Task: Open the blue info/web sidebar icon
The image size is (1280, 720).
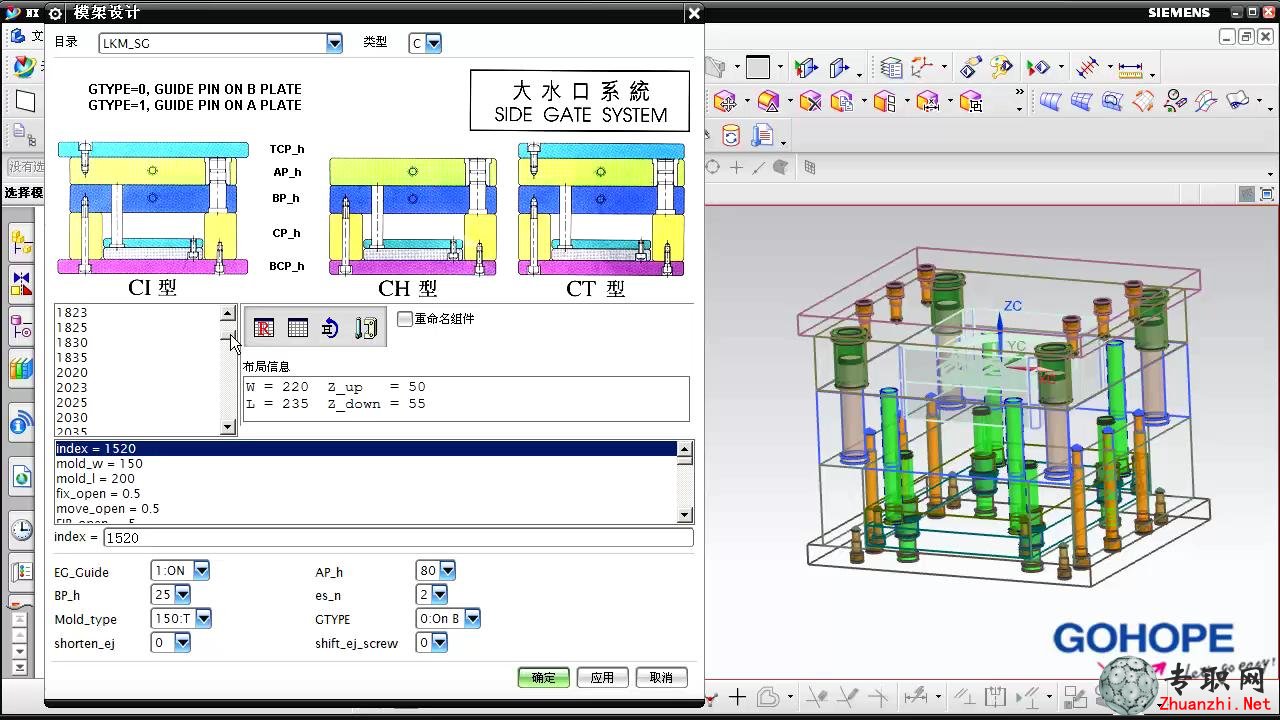Action: click(x=21, y=426)
